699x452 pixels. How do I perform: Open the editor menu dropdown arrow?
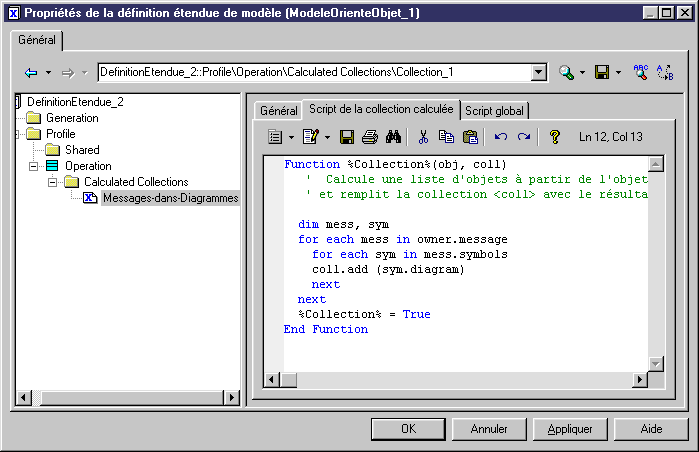coord(291,137)
